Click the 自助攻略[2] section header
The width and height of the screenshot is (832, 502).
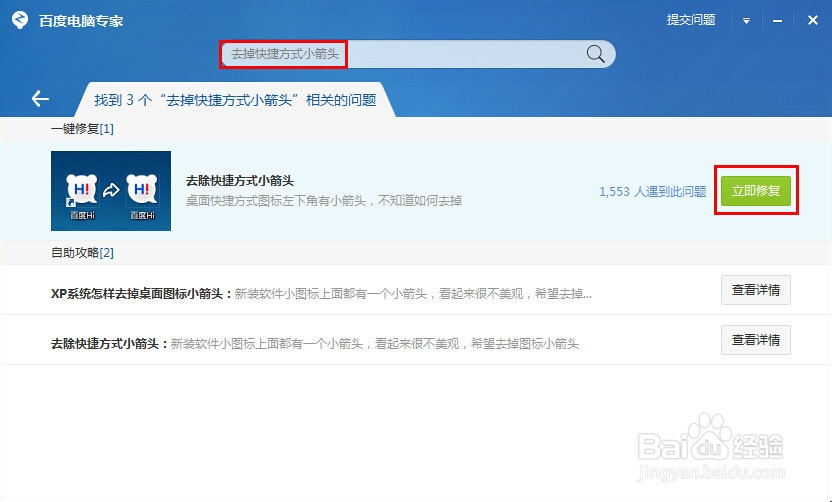pyautogui.click(x=82, y=253)
